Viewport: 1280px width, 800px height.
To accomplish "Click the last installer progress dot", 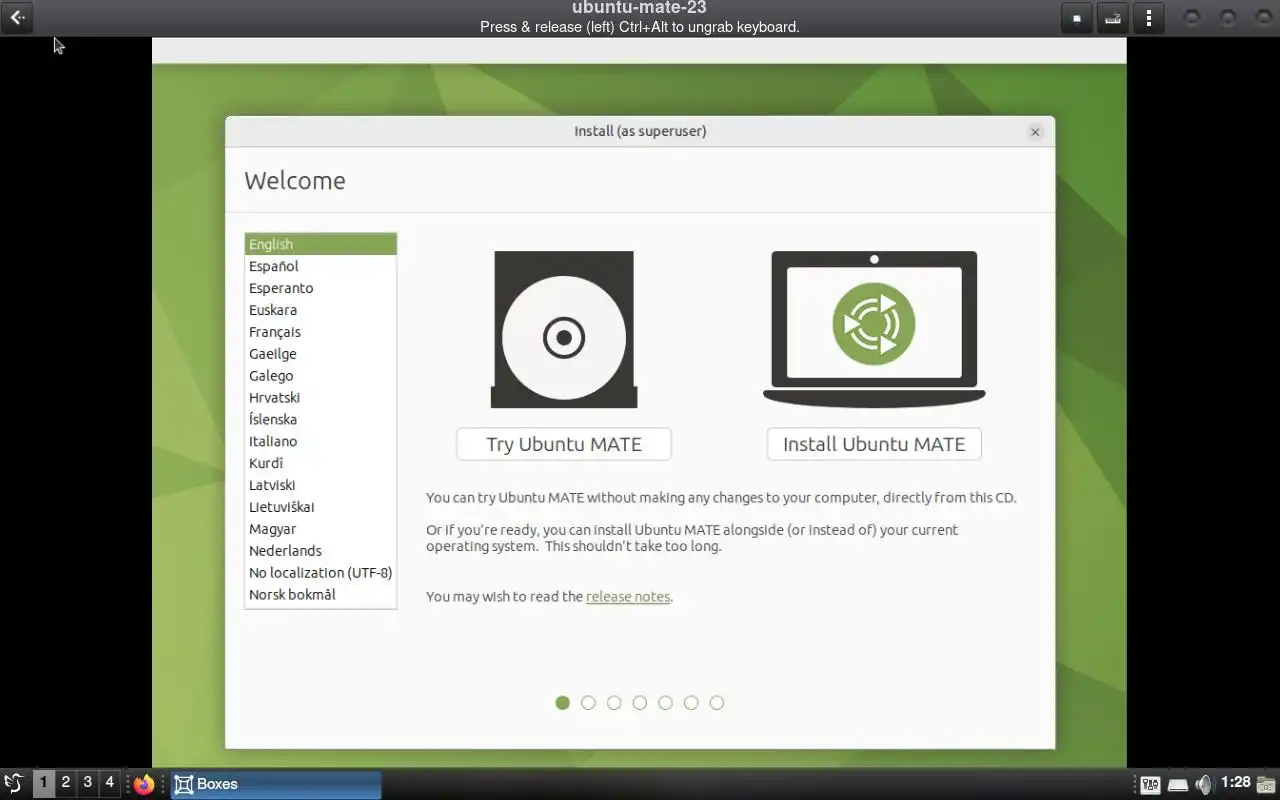I will click(717, 703).
